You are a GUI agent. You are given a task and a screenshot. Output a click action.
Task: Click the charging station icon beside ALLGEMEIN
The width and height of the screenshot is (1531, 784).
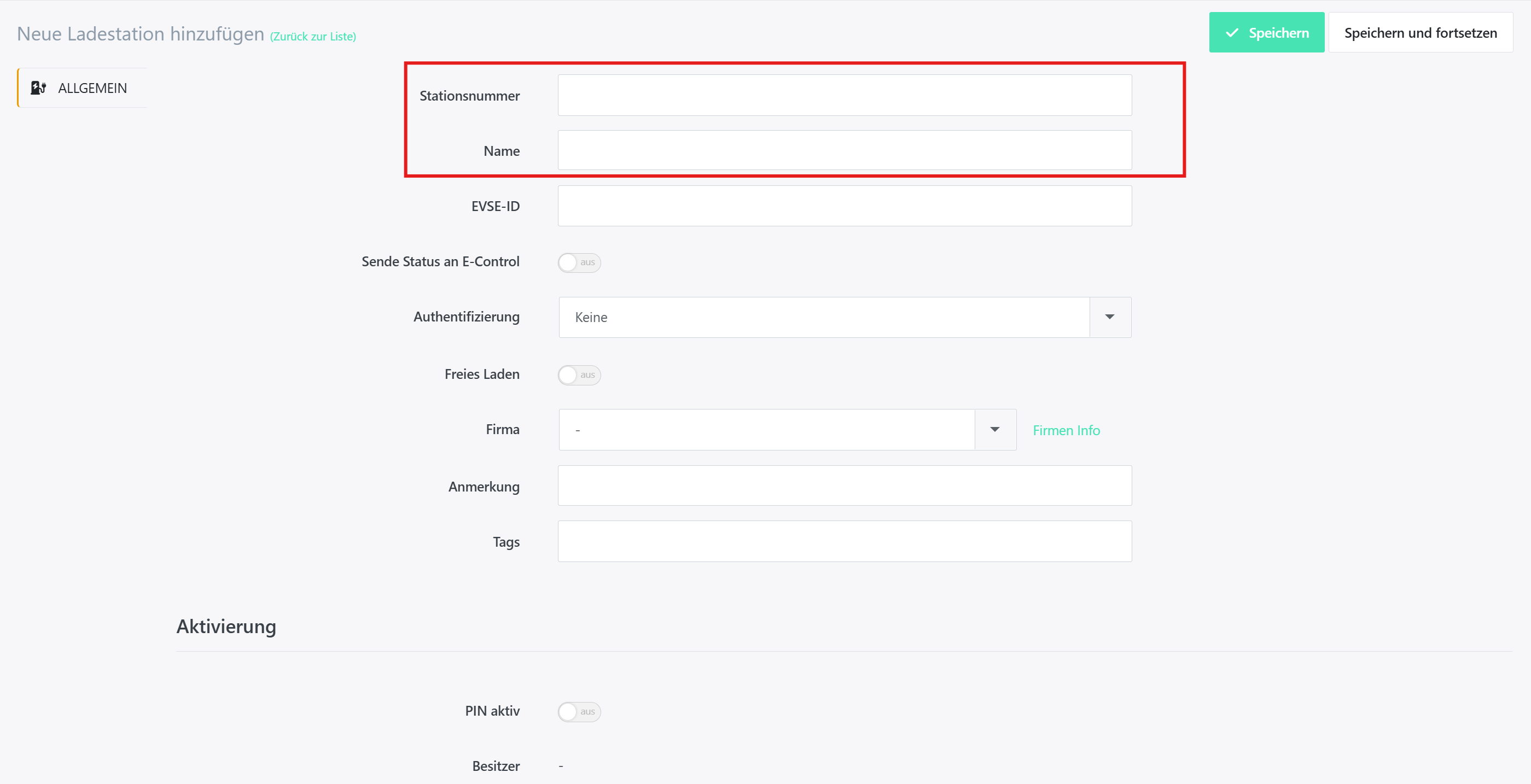[38, 88]
